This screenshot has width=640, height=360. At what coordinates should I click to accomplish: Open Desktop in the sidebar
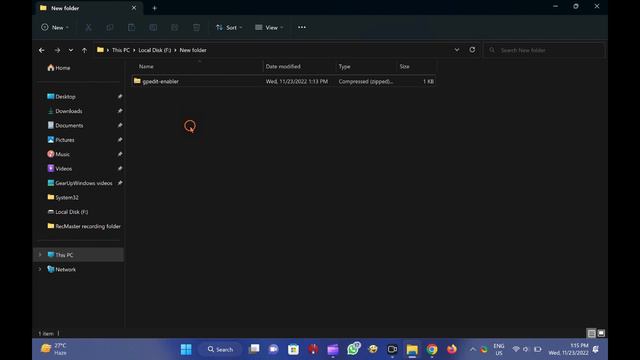coord(61,97)
